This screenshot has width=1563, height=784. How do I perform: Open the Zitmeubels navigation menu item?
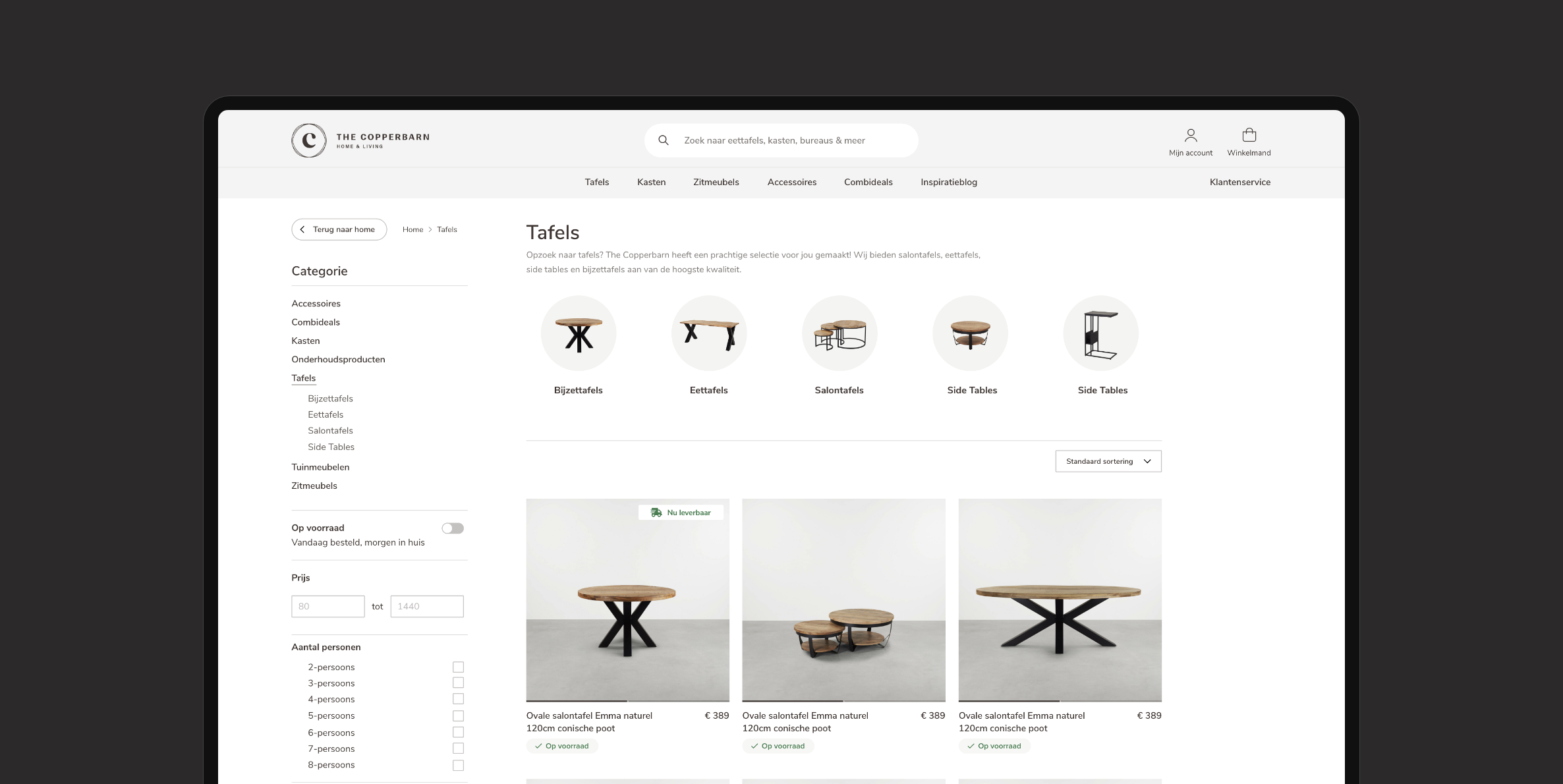pyautogui.click(x=716, y=182)
